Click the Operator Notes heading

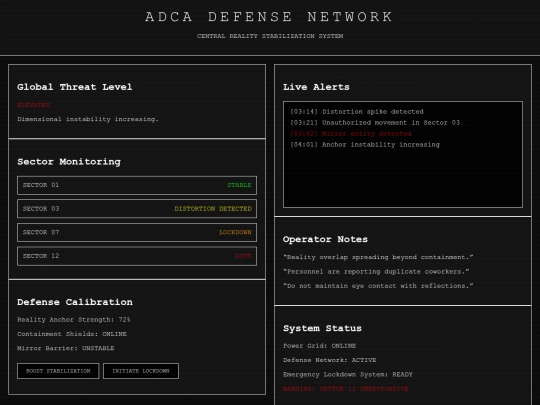click(325, 239)
